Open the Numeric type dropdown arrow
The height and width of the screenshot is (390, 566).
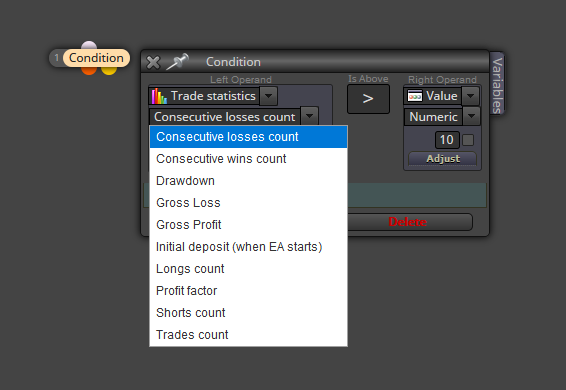(x=471, y=116)
